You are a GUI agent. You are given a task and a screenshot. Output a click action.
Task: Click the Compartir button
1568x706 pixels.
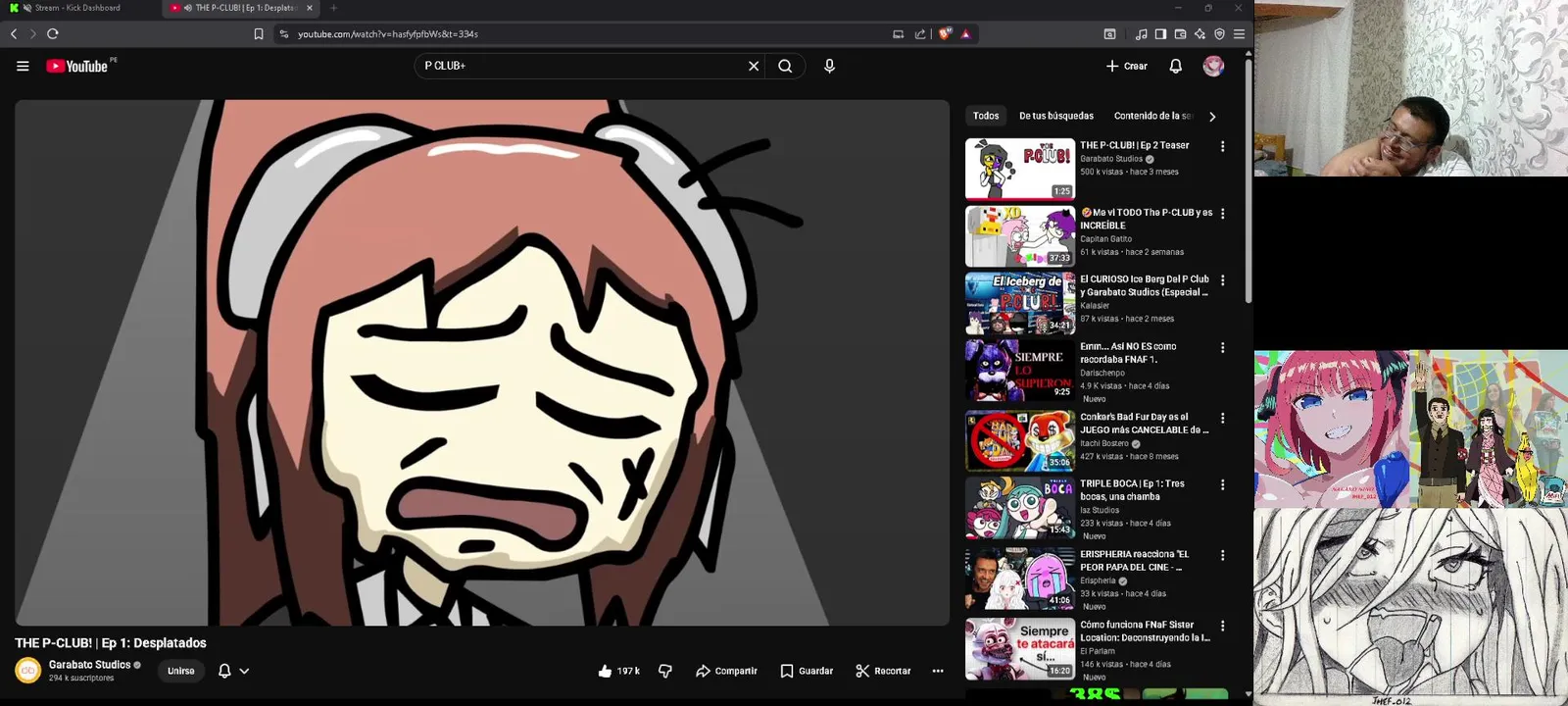click(726, 671)
